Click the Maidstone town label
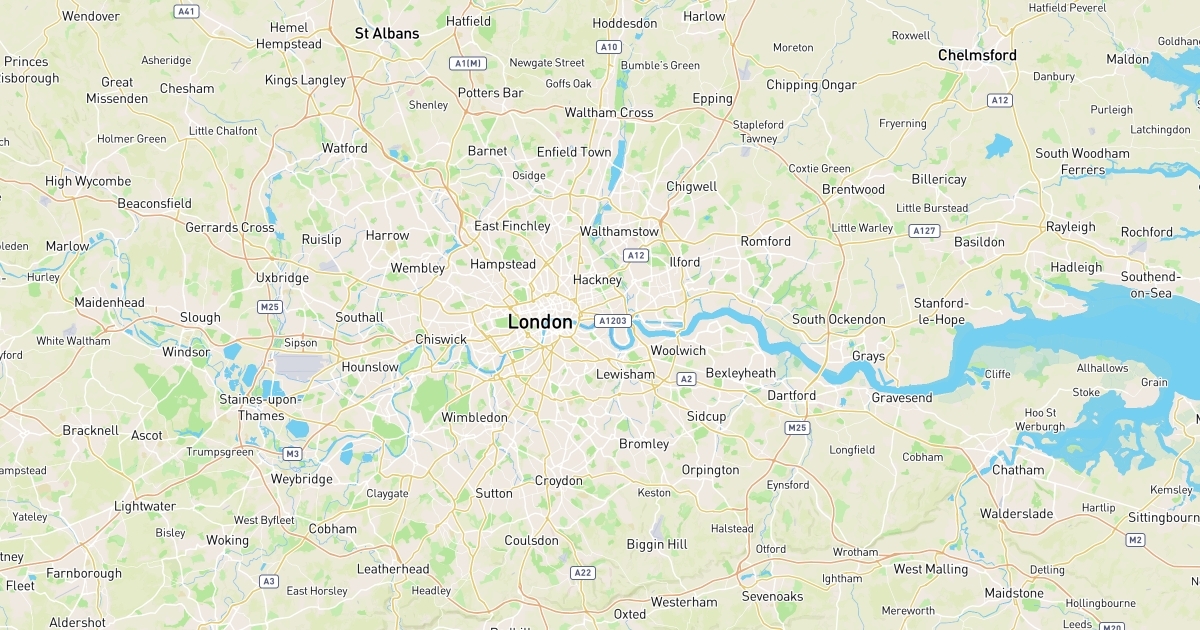 point(1015,593)
